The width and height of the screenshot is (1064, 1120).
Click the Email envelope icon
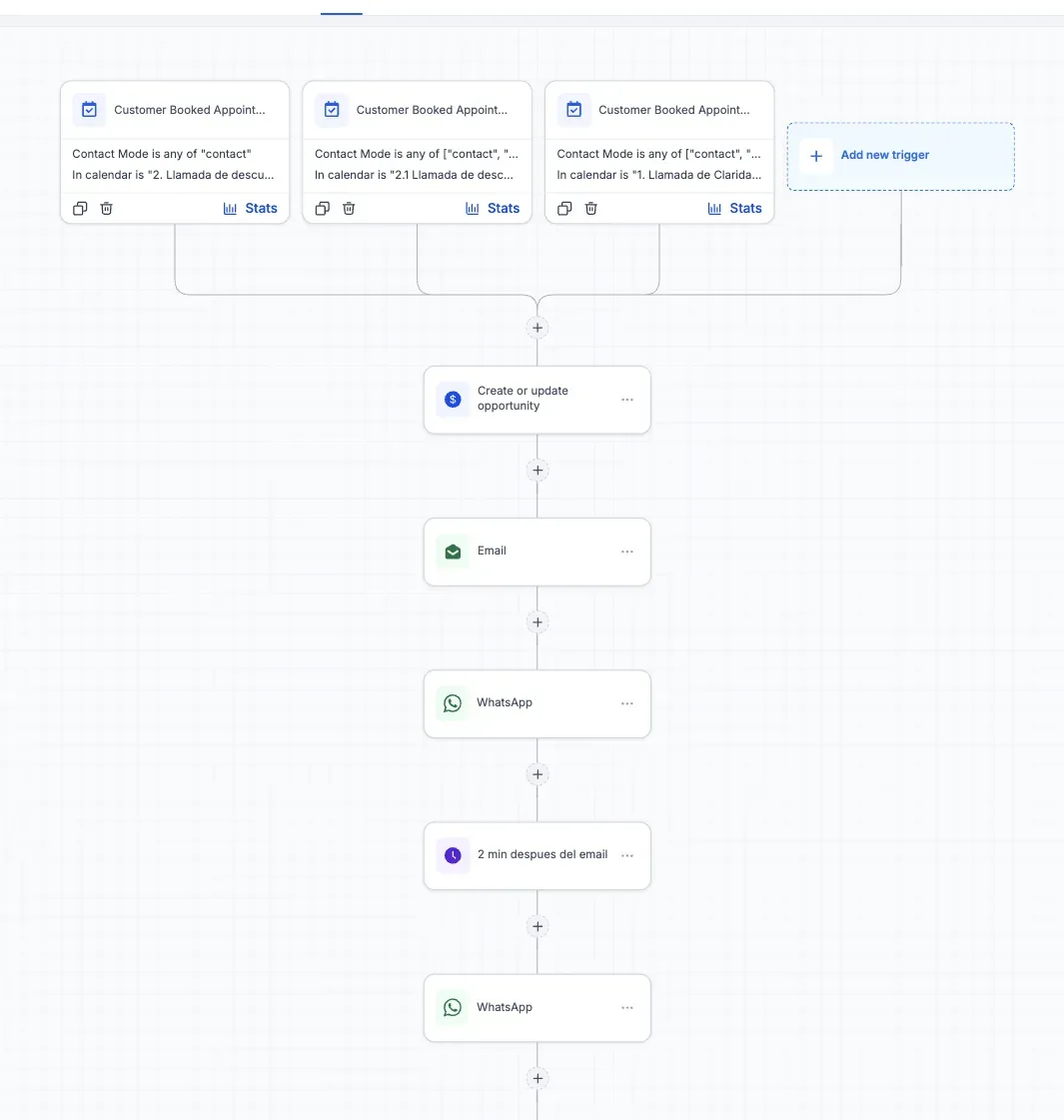(453, 552)
